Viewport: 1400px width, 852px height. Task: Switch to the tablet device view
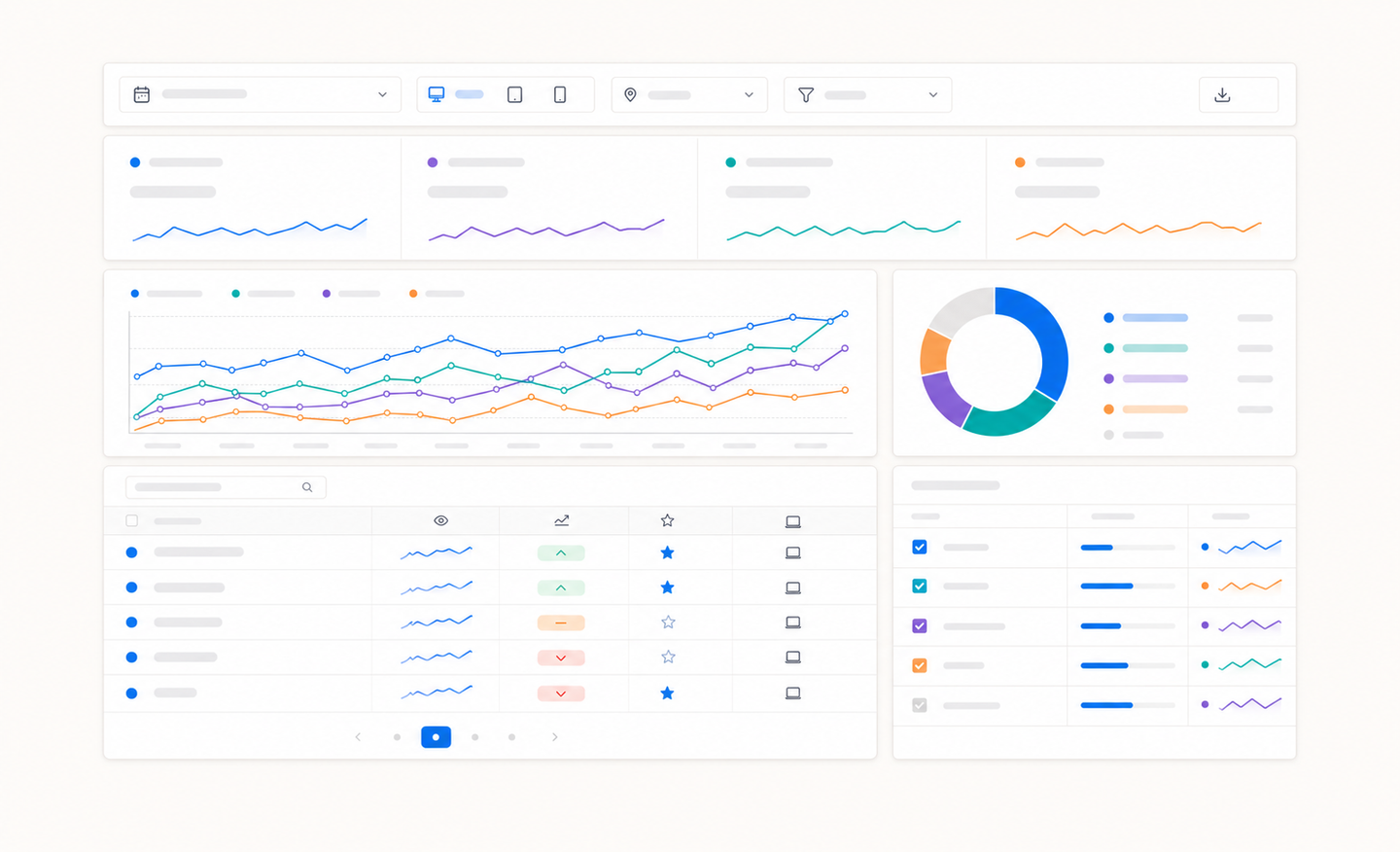tap(515, 94)
